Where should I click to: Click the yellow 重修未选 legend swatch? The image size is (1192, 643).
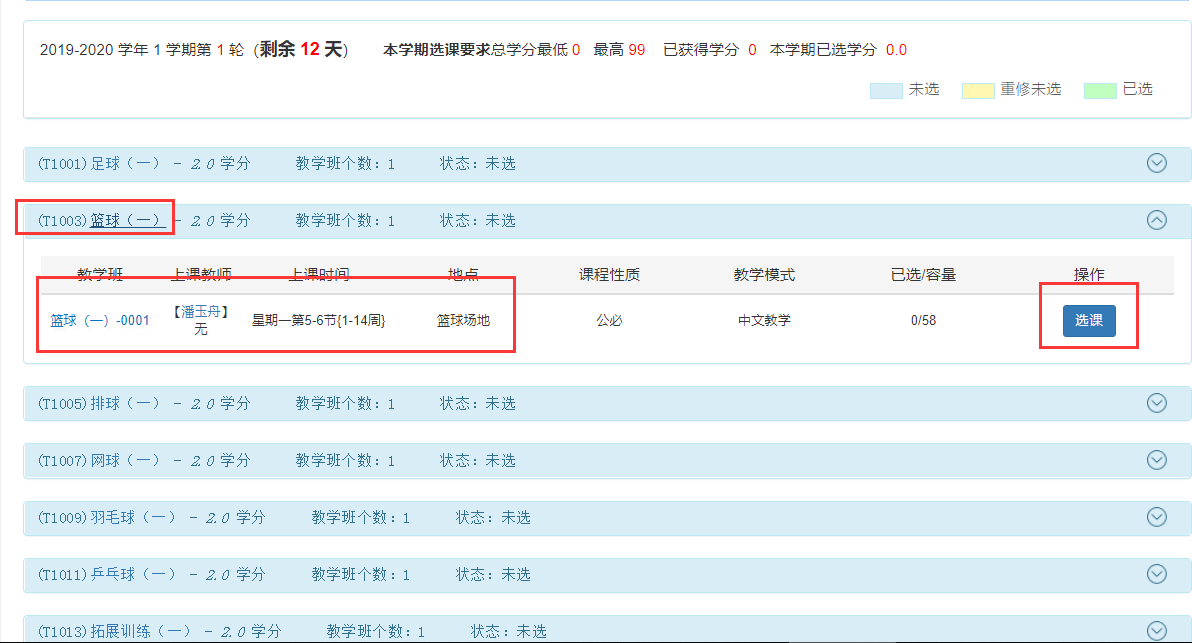pyautogui.click(x=978, y=90)
